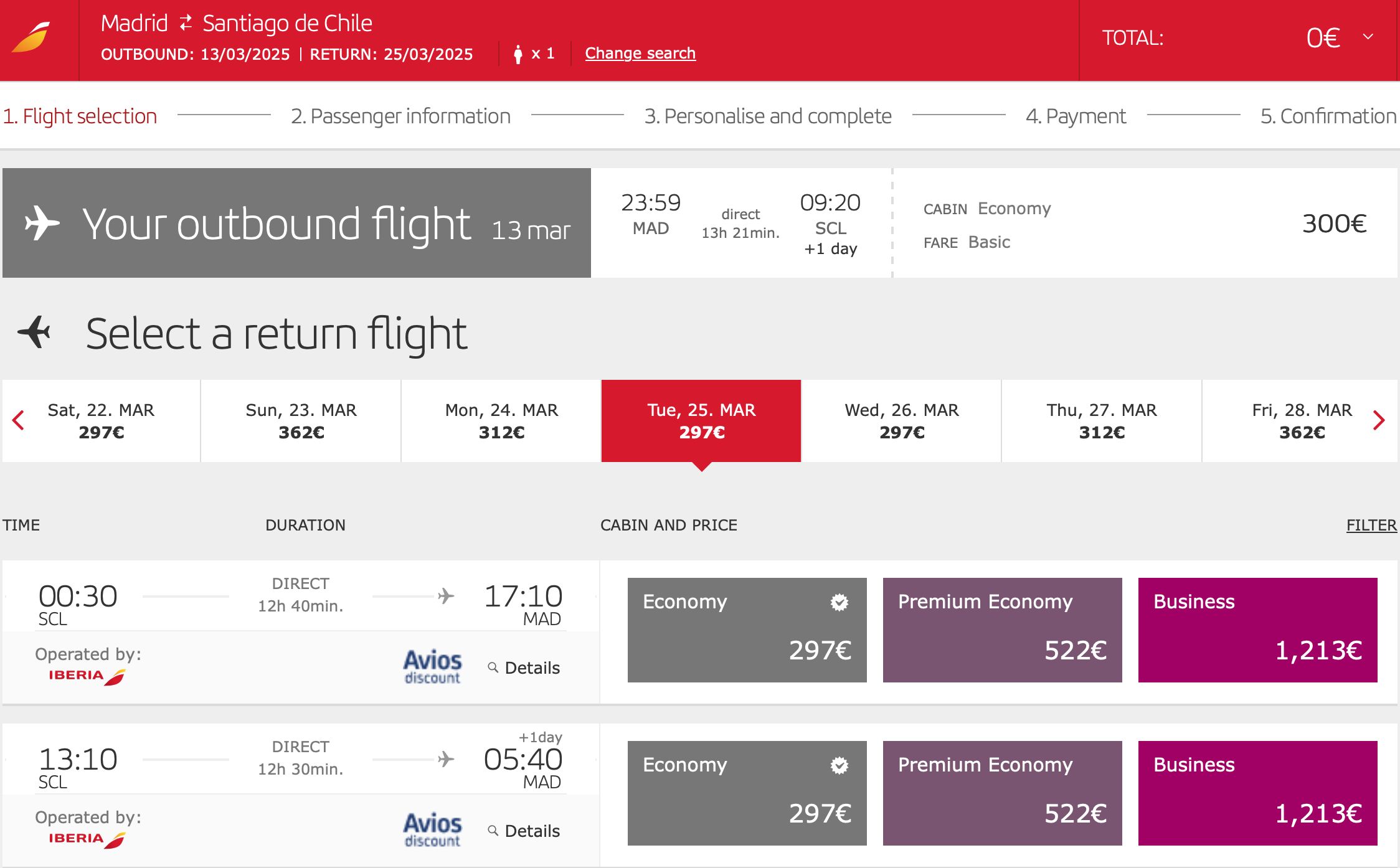Open the Change search link
This screenshot has height=868, width=1400.
(640, 54)
